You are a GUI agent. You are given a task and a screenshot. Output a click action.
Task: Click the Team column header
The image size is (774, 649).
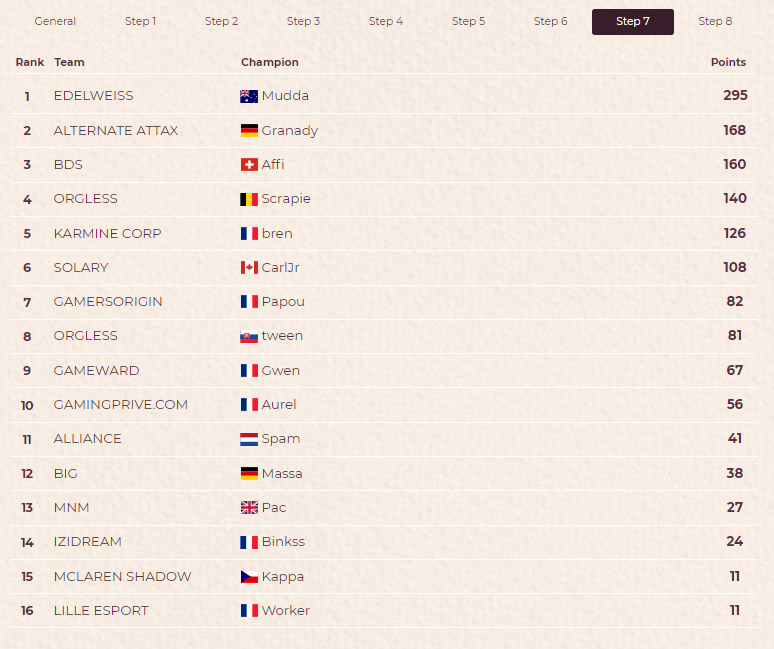[x=69, y=62]
